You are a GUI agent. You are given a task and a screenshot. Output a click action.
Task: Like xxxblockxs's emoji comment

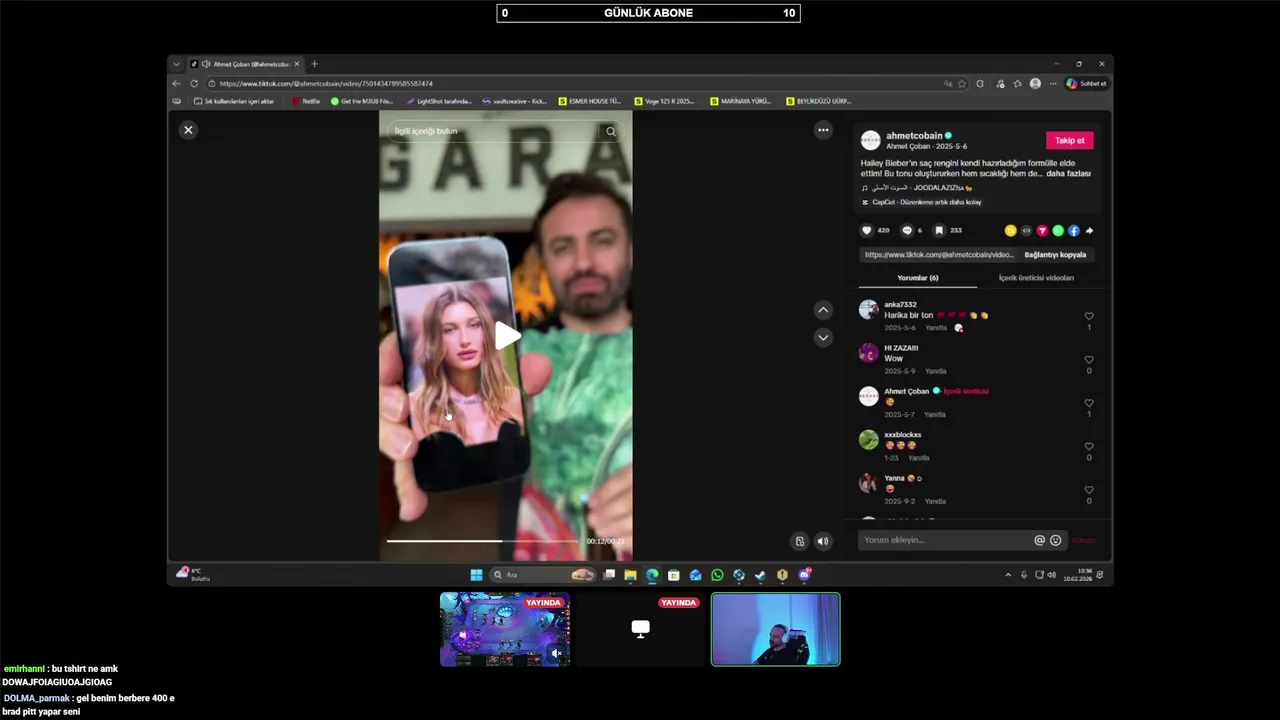click(x=1089, y=447)
